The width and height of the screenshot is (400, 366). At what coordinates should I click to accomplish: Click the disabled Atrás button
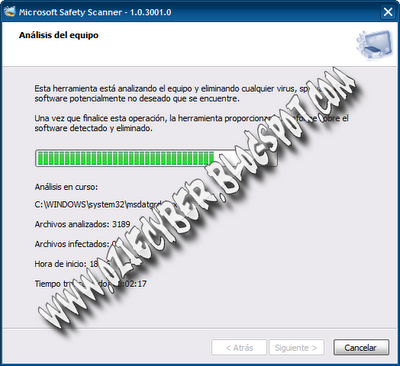tap(239, 347)
